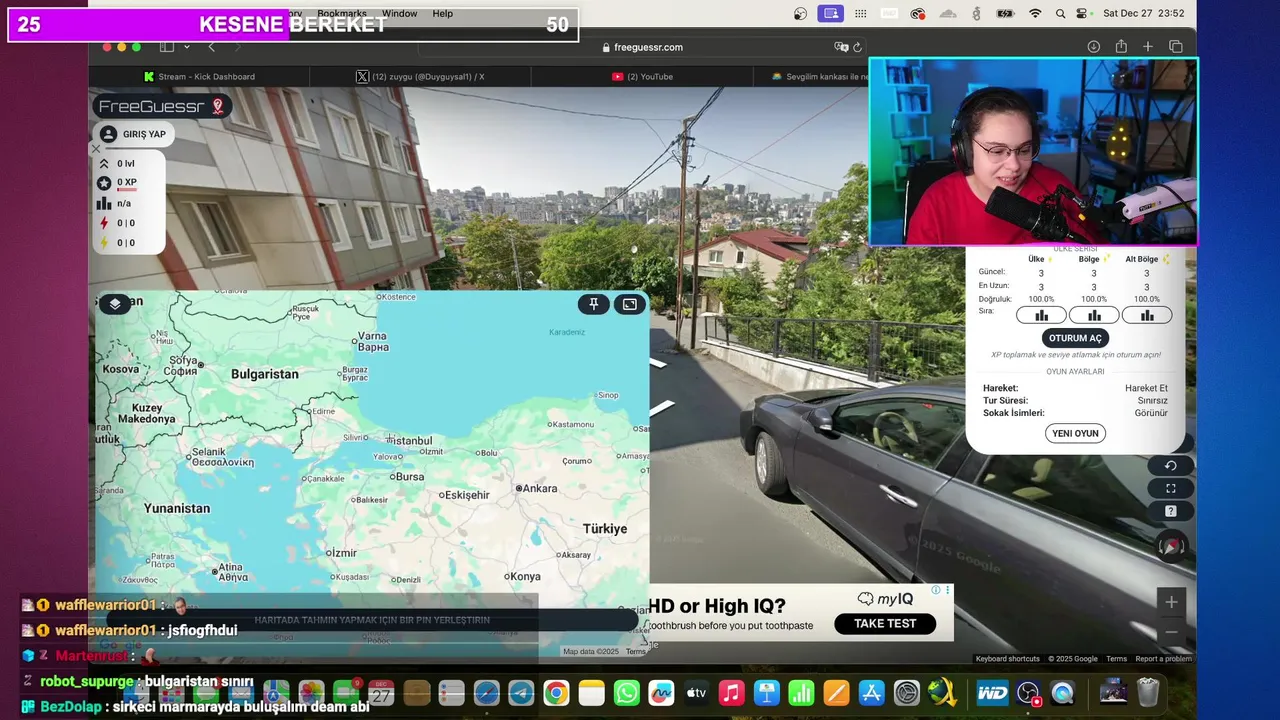
Task: Switch to the YouTube tab
Action: (x=641, y=76)
